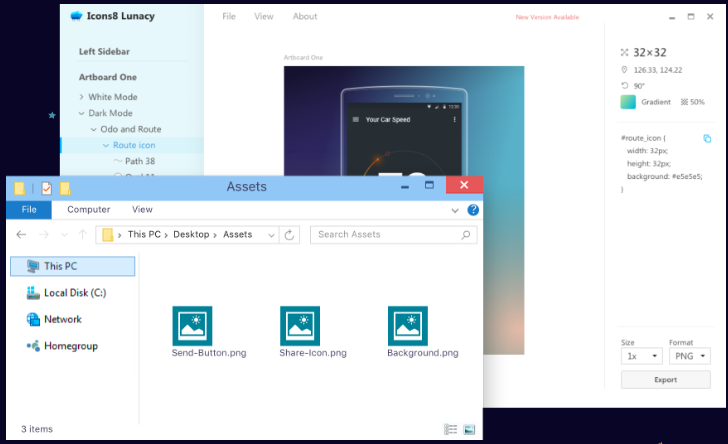
Task: Click the rotation icon next to 90°
Action: coord(624,85)
